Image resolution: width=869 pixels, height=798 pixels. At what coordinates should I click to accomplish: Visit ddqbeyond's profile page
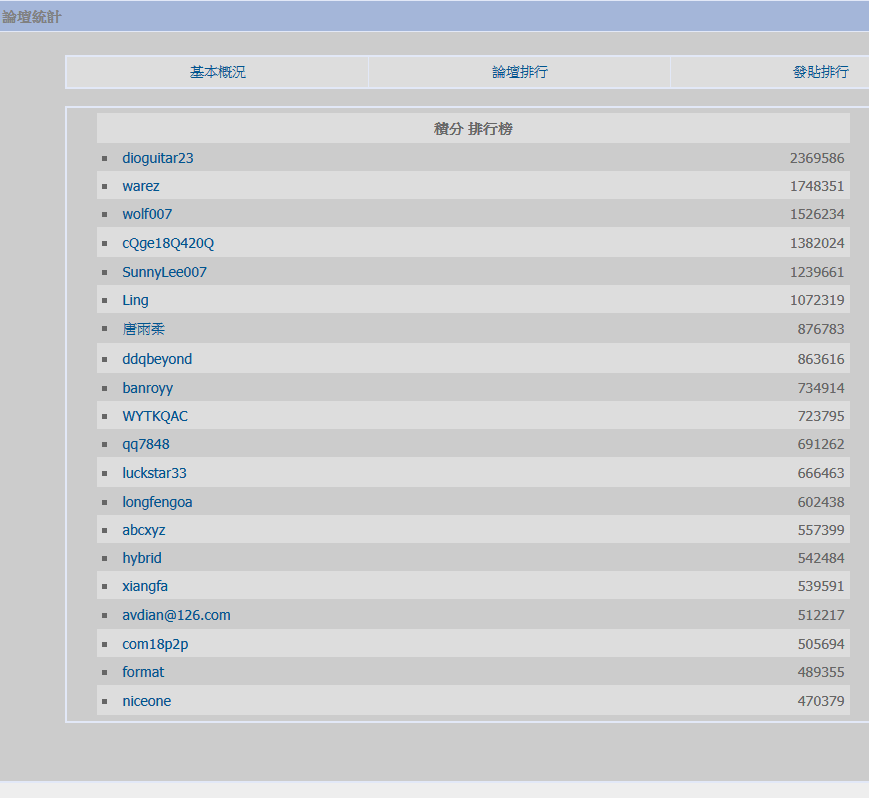pos(157,359)
